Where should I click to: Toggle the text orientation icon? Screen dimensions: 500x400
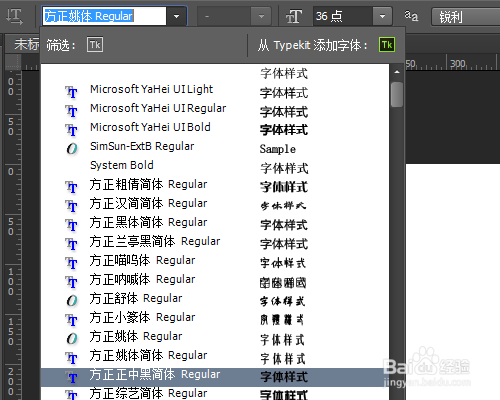pos(15,16)
